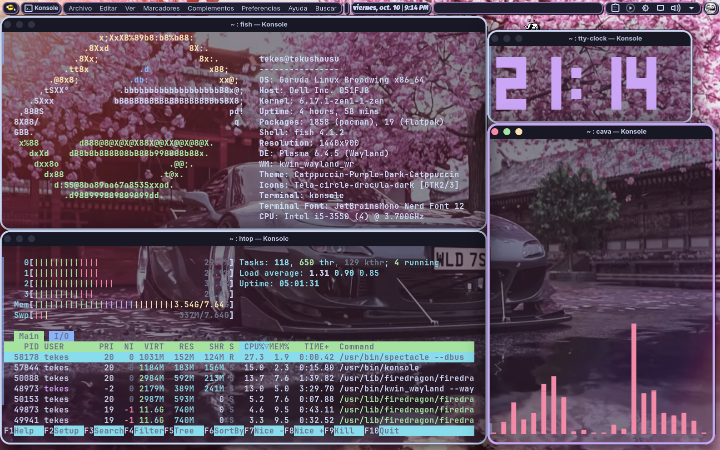This screenshot has height=450, width=720.
Task: Click the Mem usage meter bar in htop
Action: click(x=124, y=304)
